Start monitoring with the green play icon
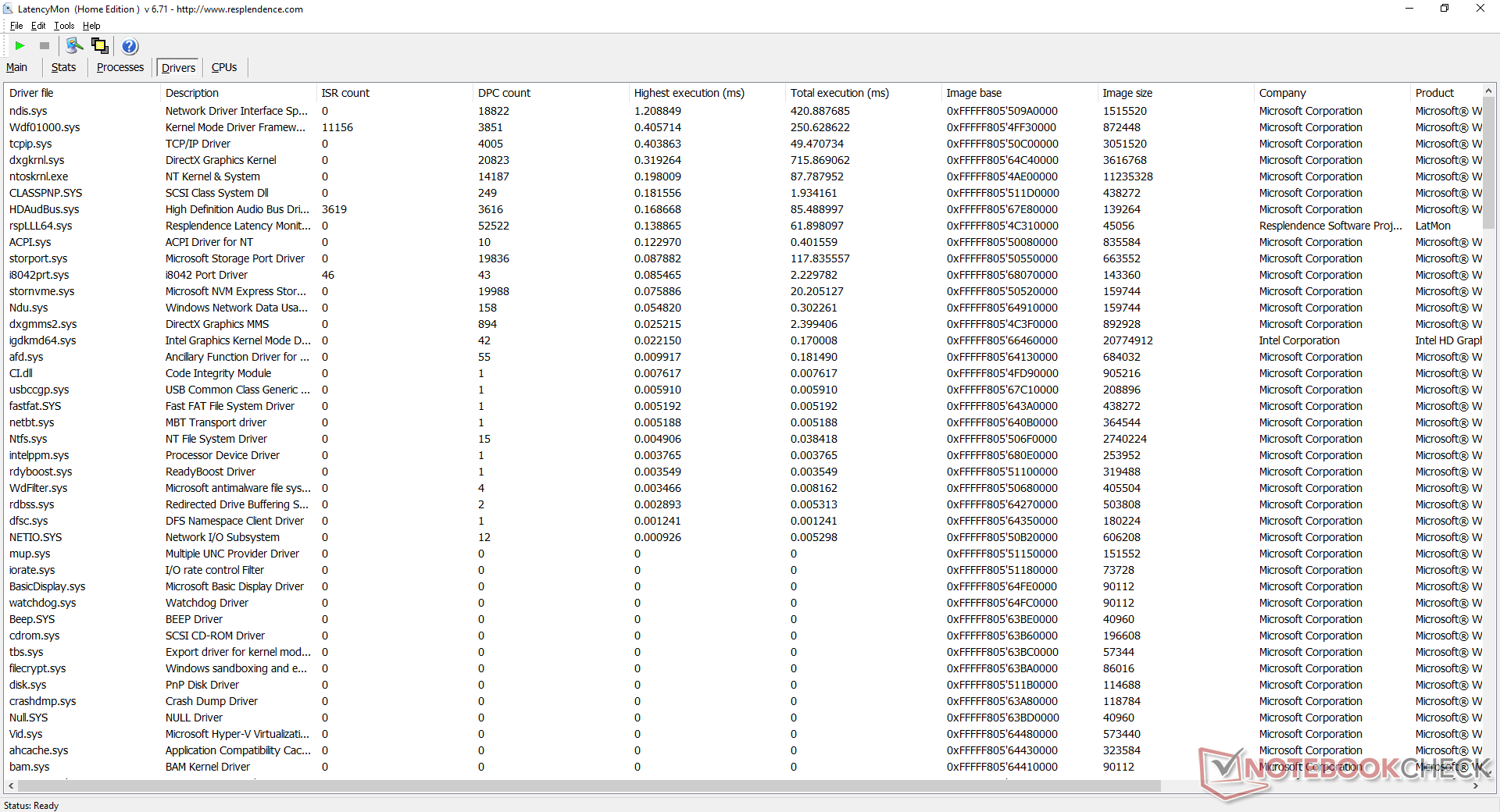Image resolution: width=1500 pixels, height=812 pixels. (20, 46)
